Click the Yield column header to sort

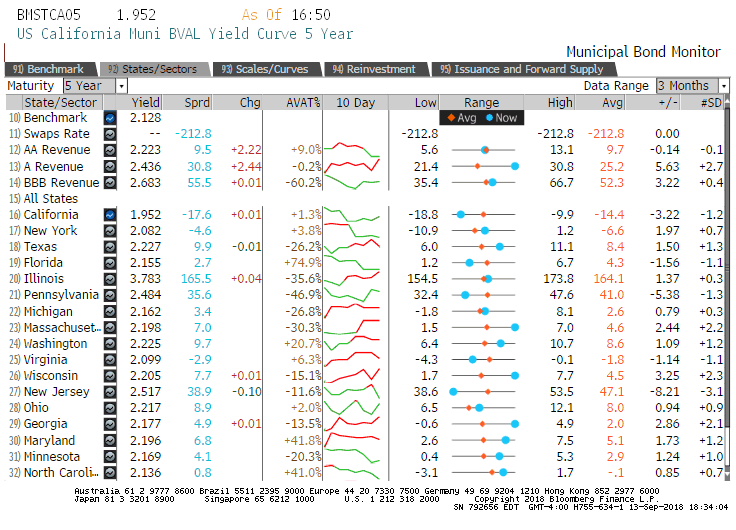(146, 102)
